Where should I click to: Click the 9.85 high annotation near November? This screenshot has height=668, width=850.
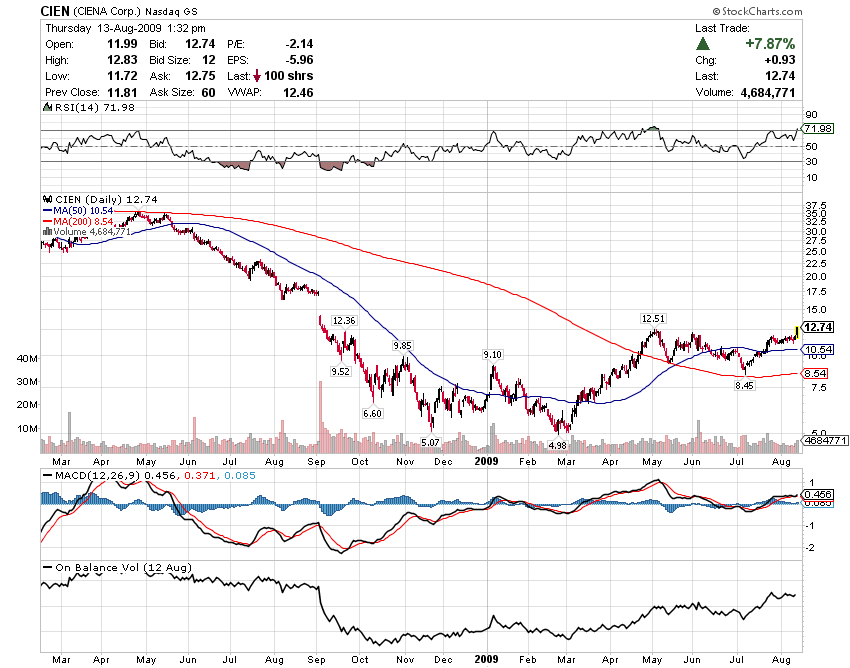click(x=402, y=345)
